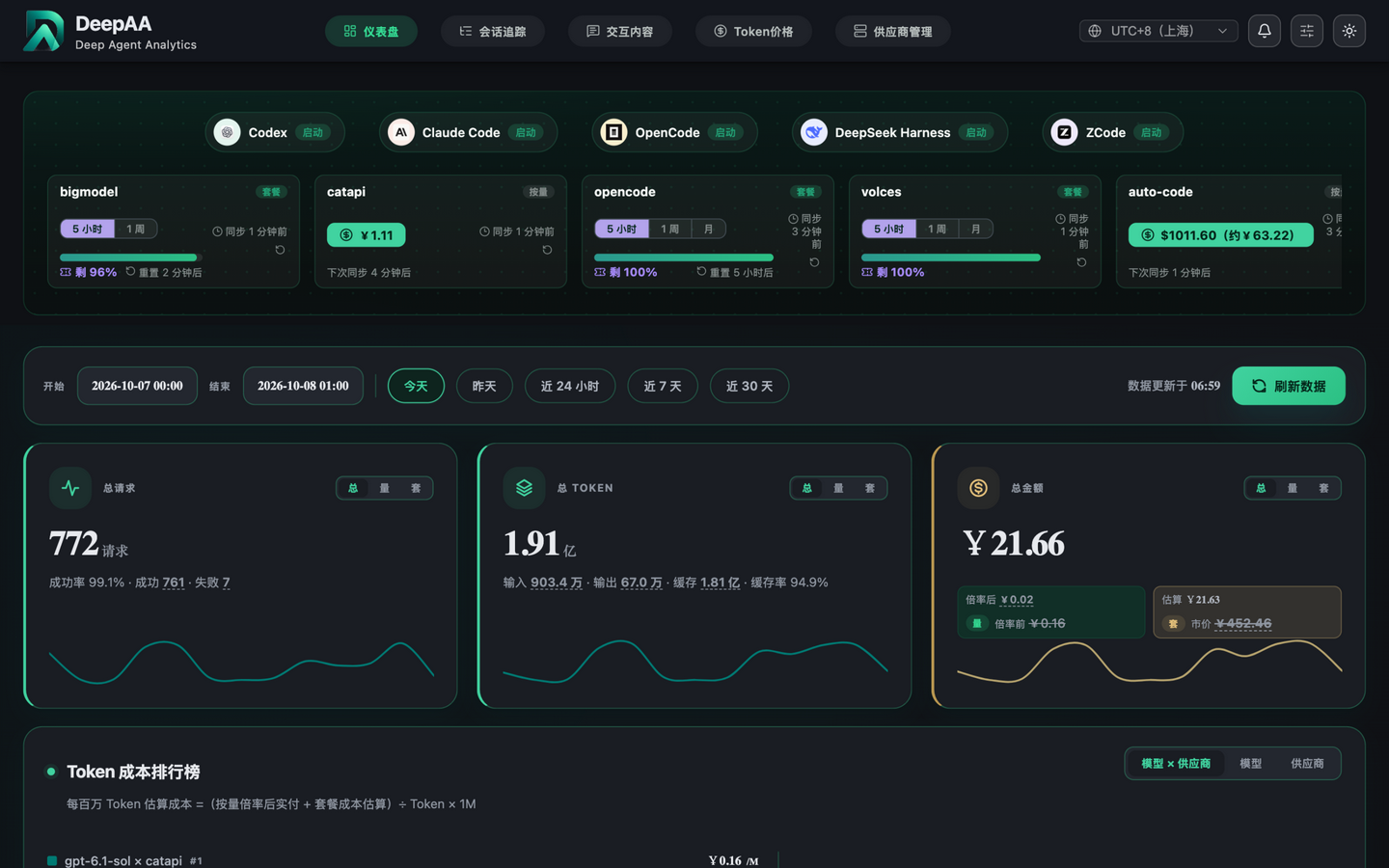Select 量 in the 总请求 card toggle
The height and width of the screenshot is (868, 1389).
(384, 488)
